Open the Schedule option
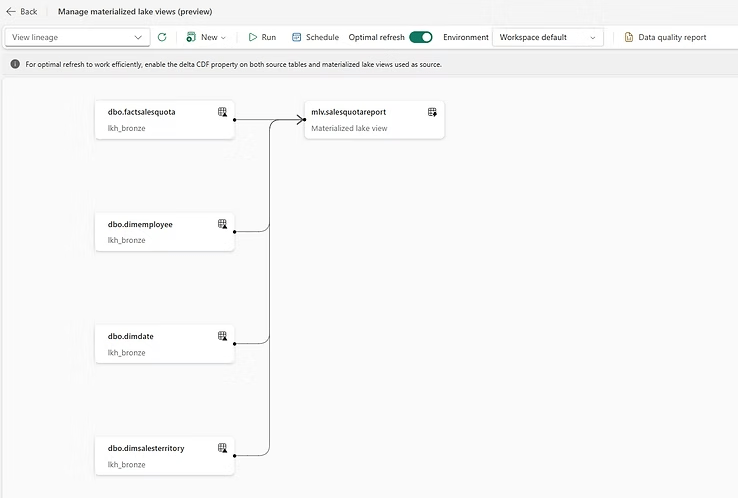738x498 pixels. (315, 37)
